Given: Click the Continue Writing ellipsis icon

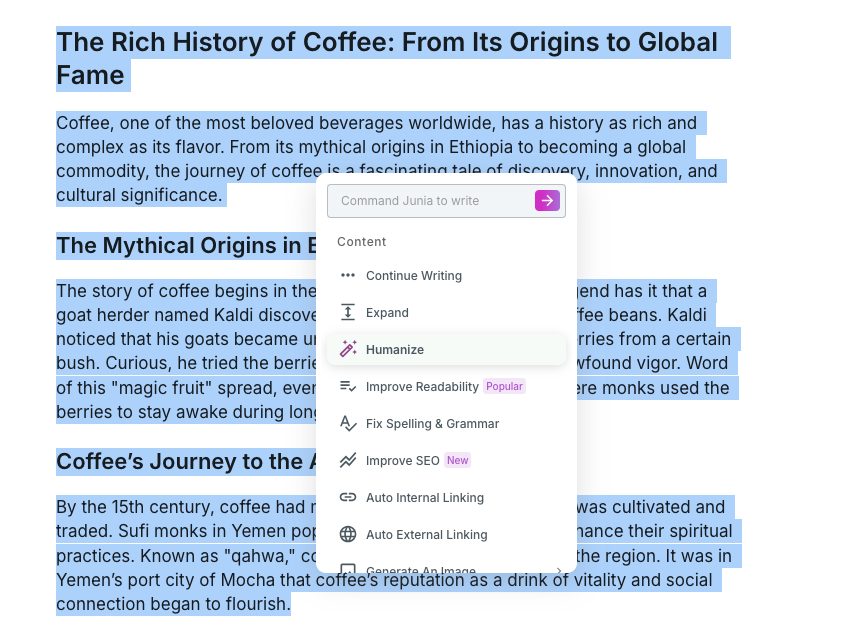Looking at the screenshot, I should click(348, 276).
